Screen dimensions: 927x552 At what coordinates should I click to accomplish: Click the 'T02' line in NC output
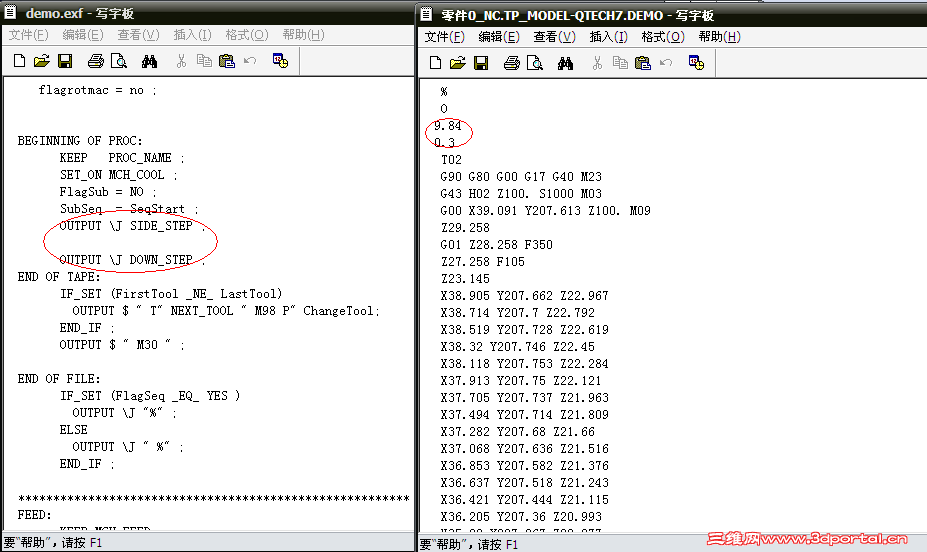pos(451,160)
